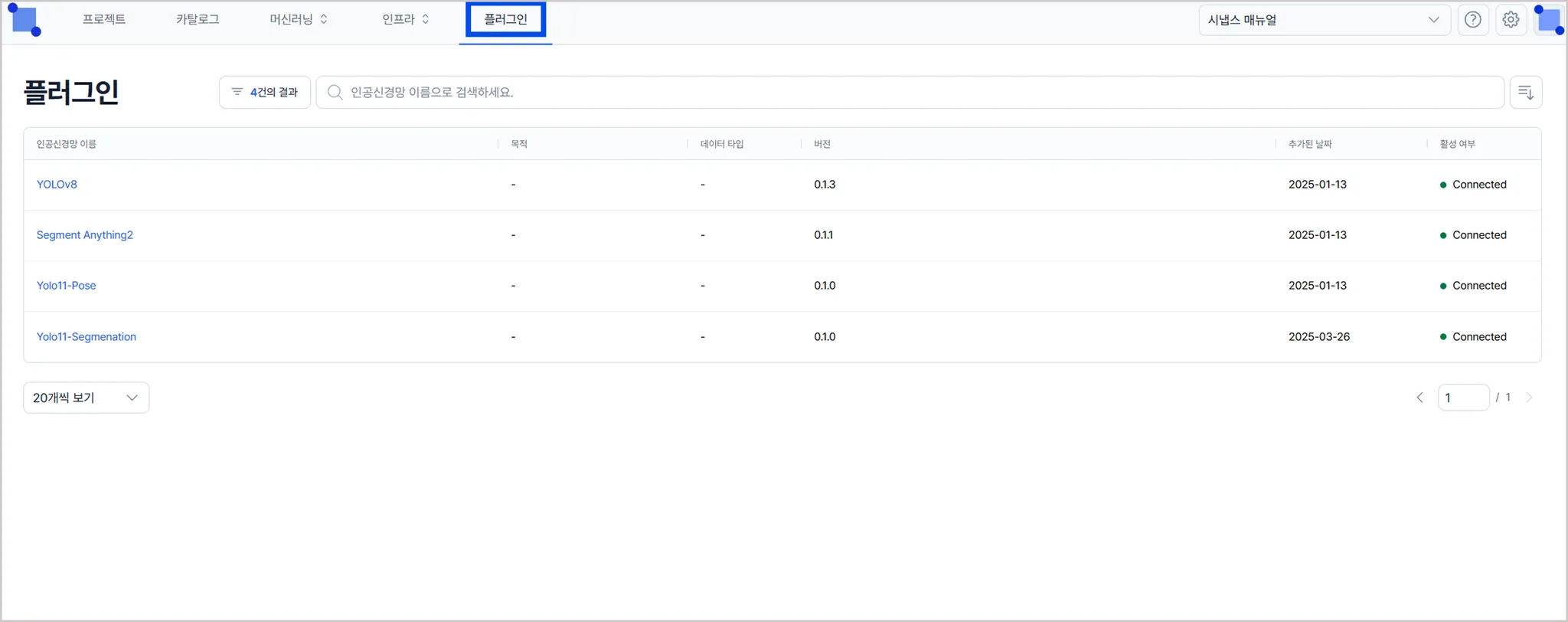Click date 2025-01-13 in Segment Anything2 row
Viewport: 1568px width, 622px height.
(x=1318, y=235)
